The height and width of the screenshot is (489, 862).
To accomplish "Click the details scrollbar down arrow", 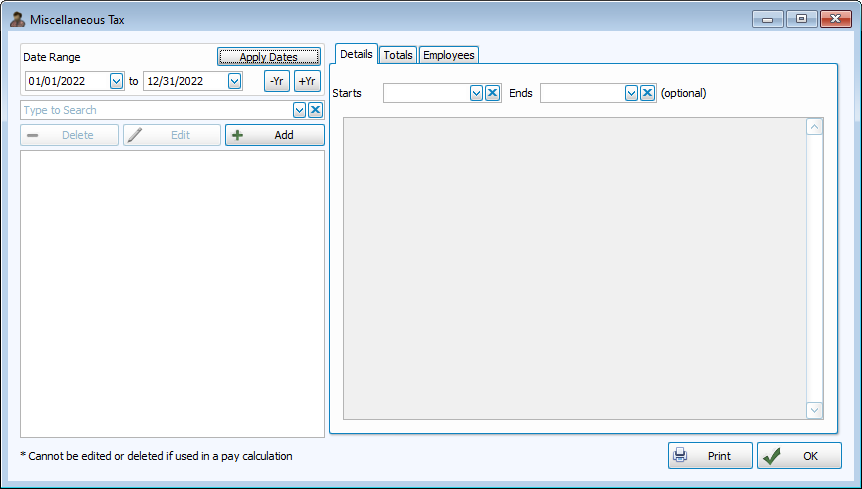I will tap(814, 410).
